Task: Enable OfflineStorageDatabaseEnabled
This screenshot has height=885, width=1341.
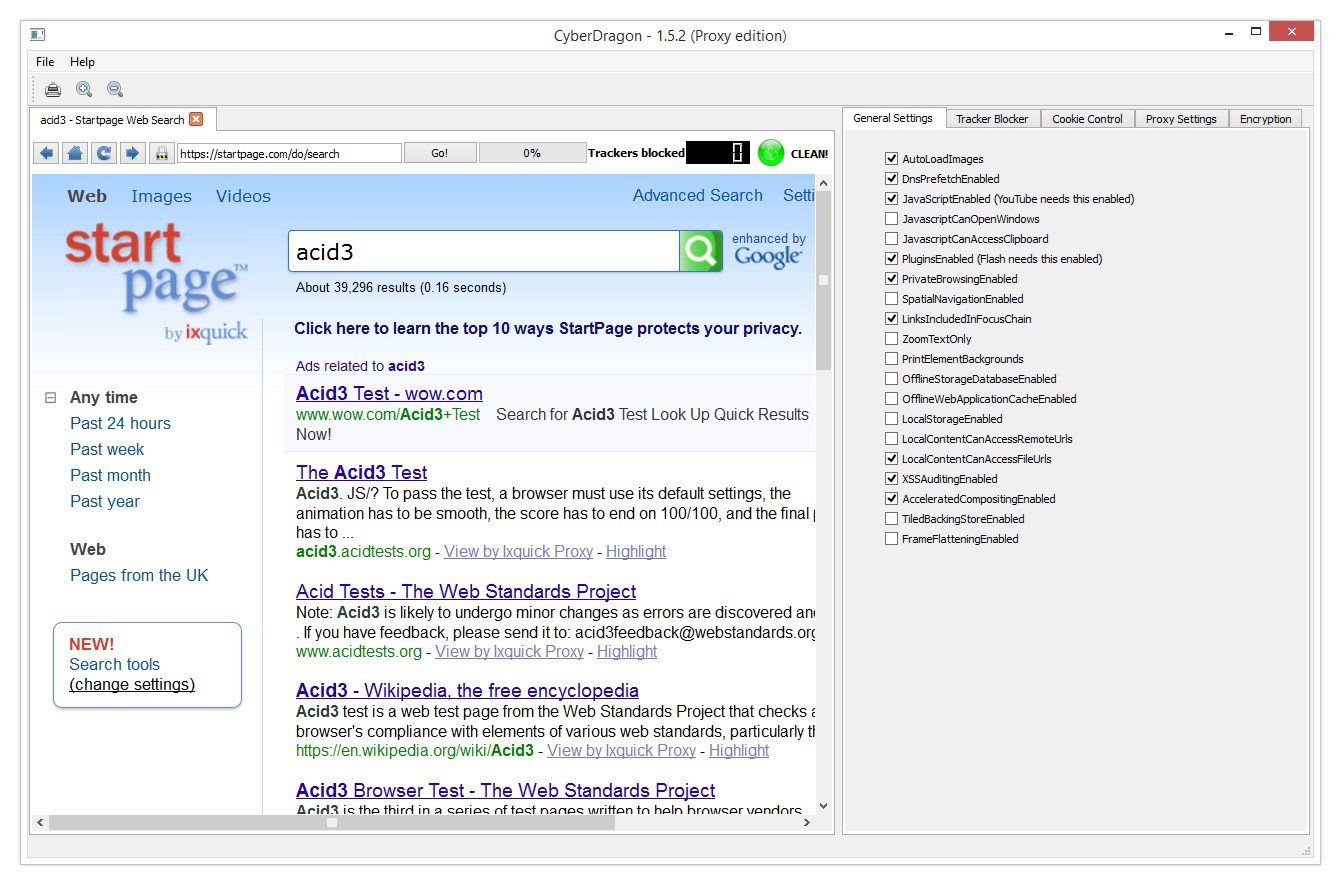Action: click(891, 379)
